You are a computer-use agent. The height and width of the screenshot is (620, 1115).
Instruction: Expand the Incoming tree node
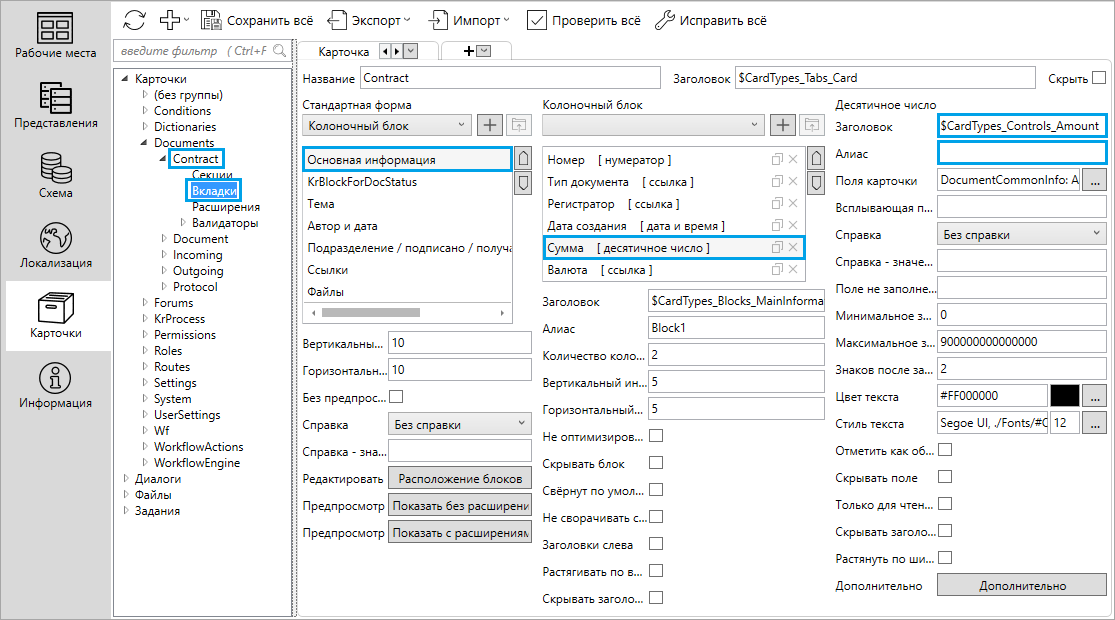click(166, 255)
